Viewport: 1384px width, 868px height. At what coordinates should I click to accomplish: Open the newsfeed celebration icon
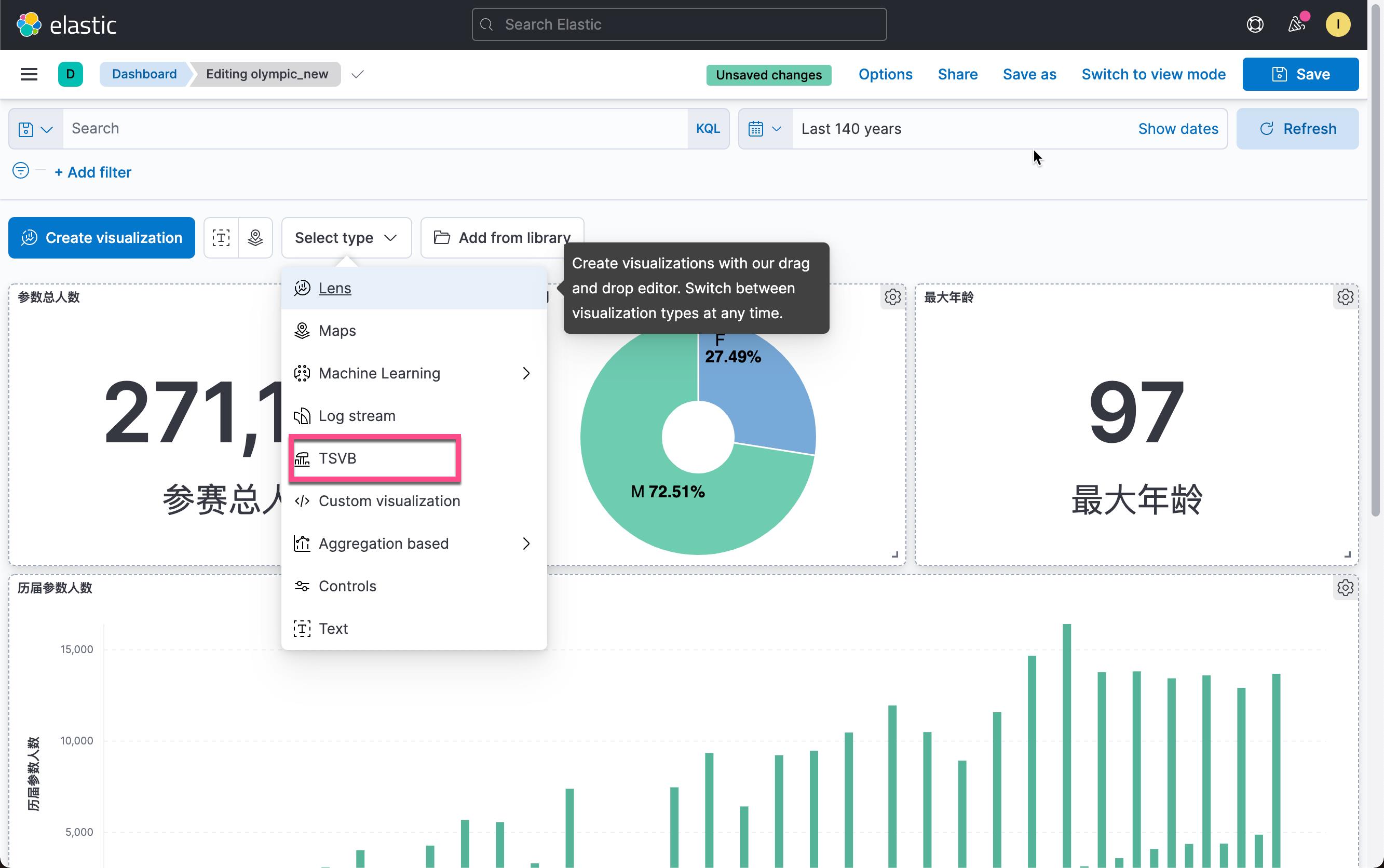tap(1297, 25)
